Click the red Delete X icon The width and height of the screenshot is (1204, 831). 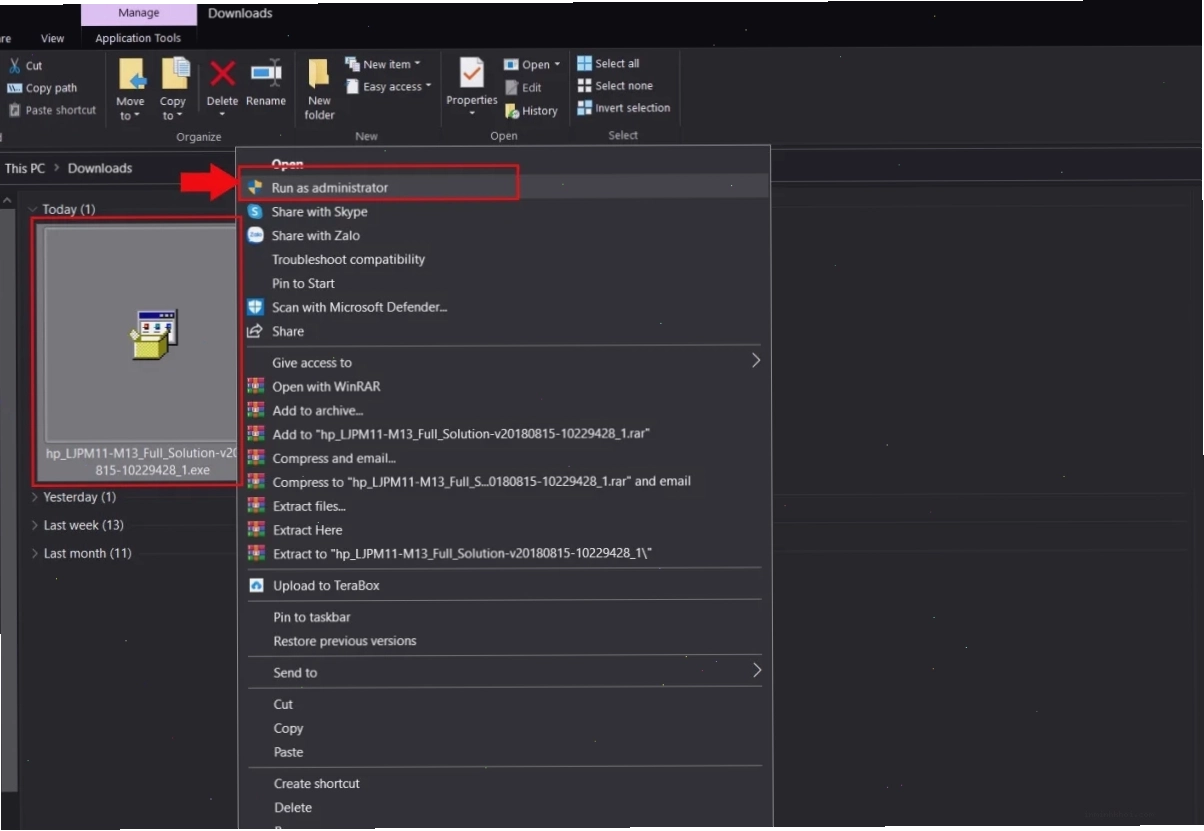coord(223,73)
